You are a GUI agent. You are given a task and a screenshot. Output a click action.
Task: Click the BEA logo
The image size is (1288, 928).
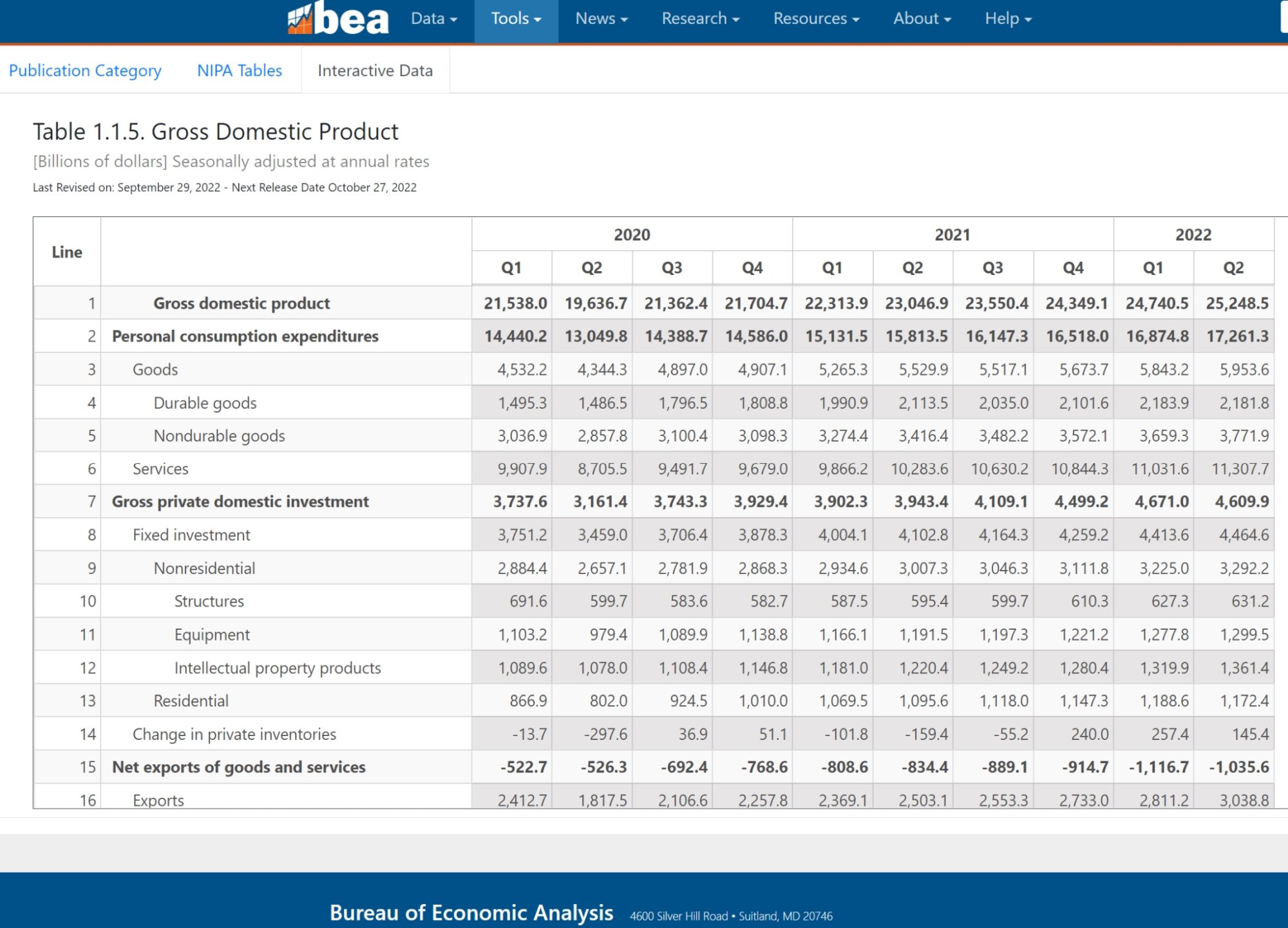338,18
